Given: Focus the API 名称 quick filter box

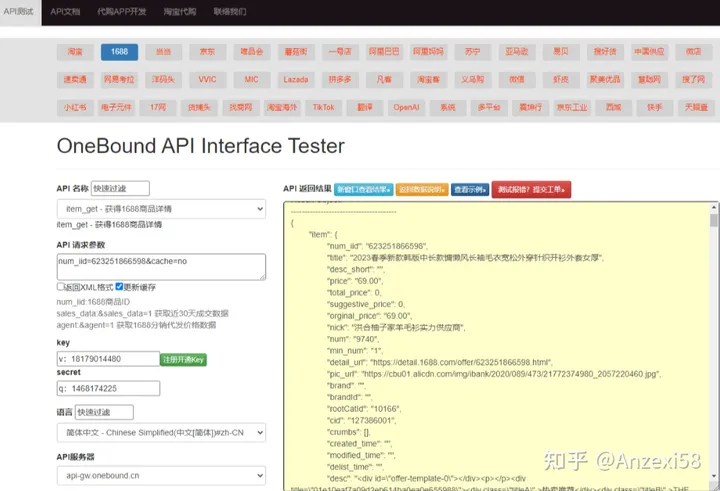Looking at the screenshot, I should coord(120,188).
